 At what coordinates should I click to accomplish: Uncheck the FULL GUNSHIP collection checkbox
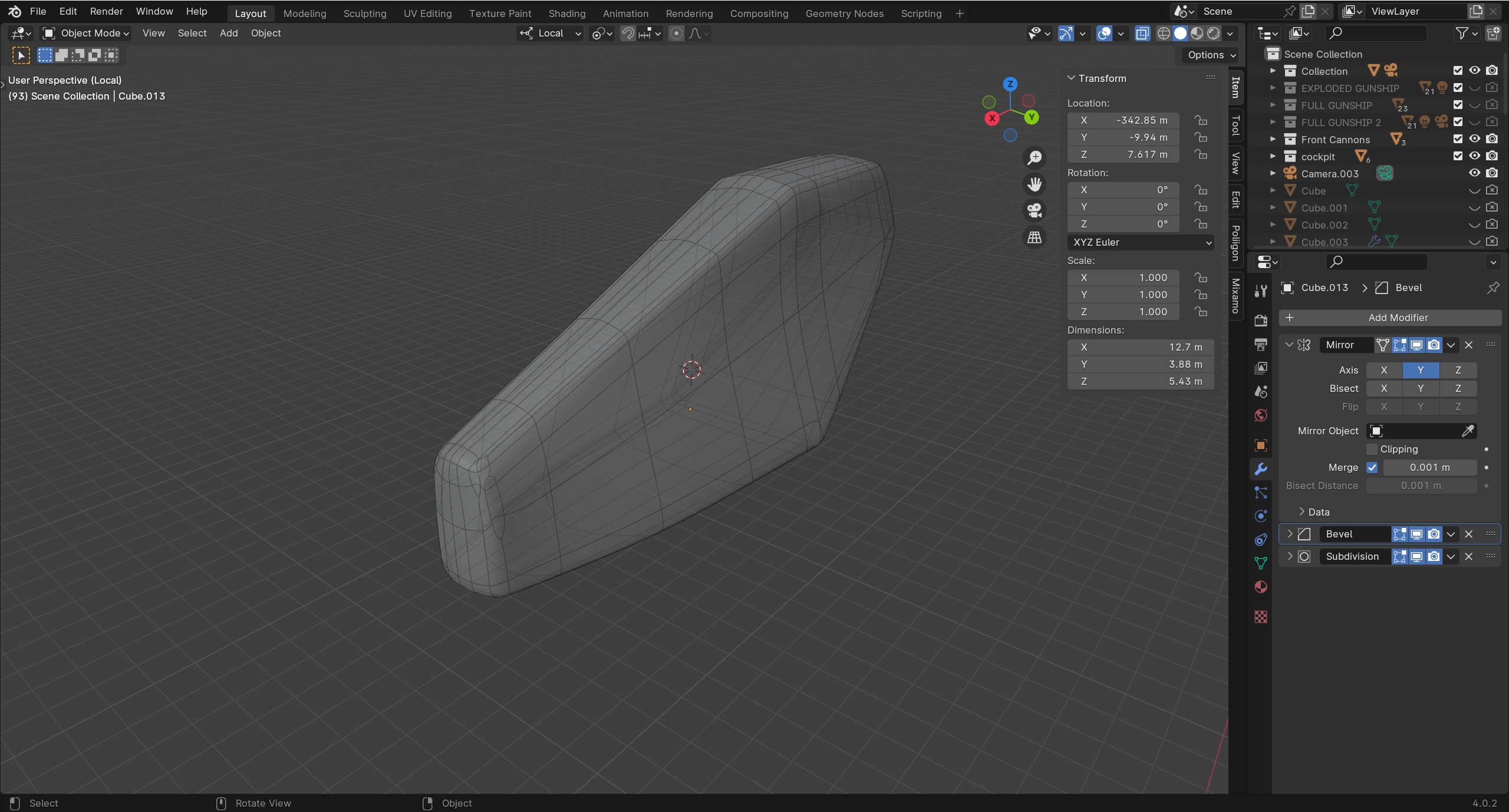tap(1458, 105)
